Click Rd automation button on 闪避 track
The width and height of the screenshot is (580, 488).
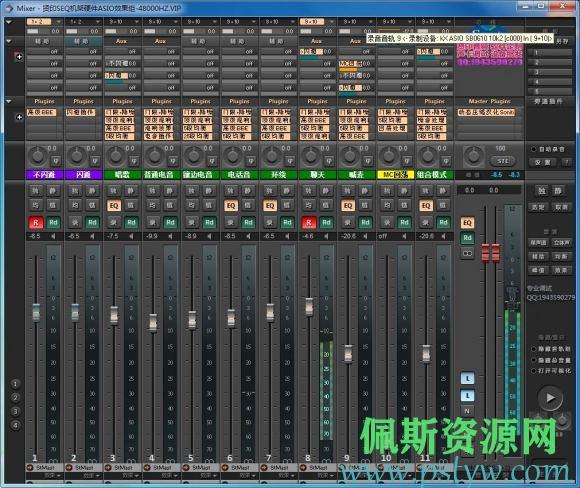92,222
